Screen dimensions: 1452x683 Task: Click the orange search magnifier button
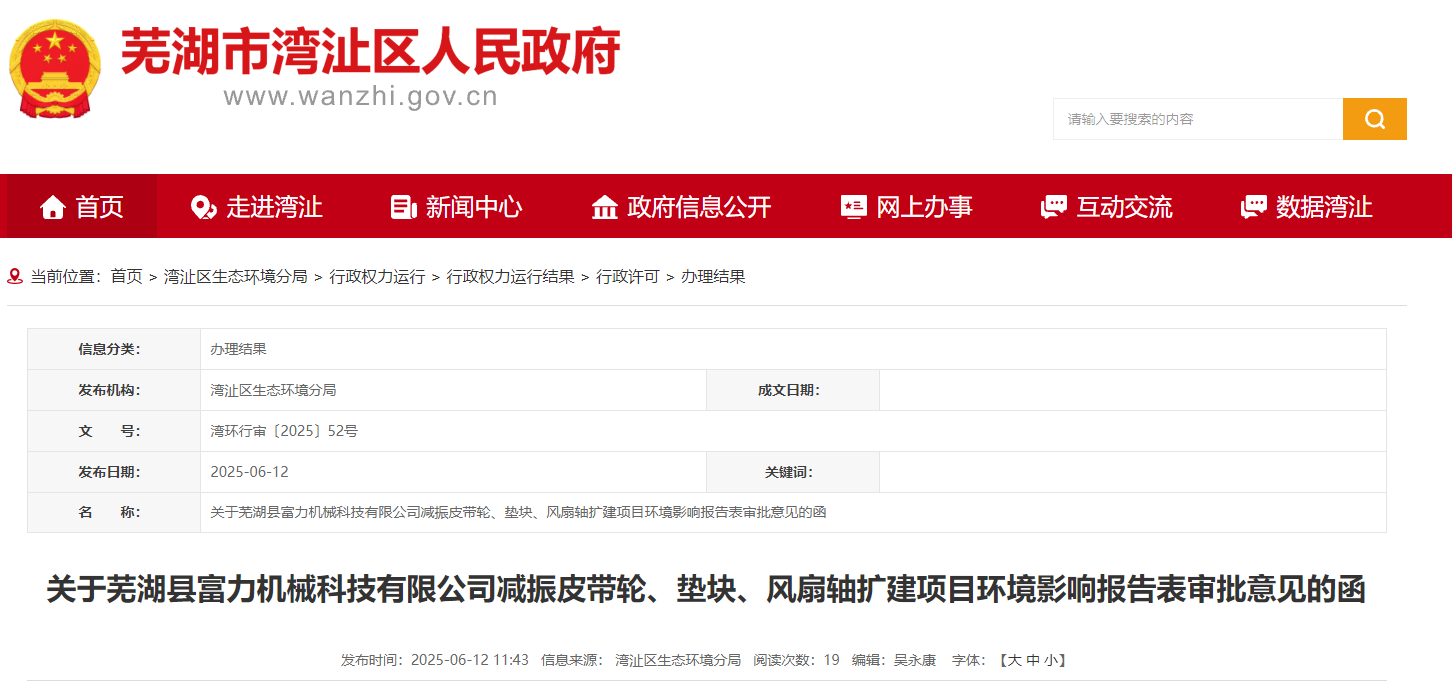point(1374,119)
